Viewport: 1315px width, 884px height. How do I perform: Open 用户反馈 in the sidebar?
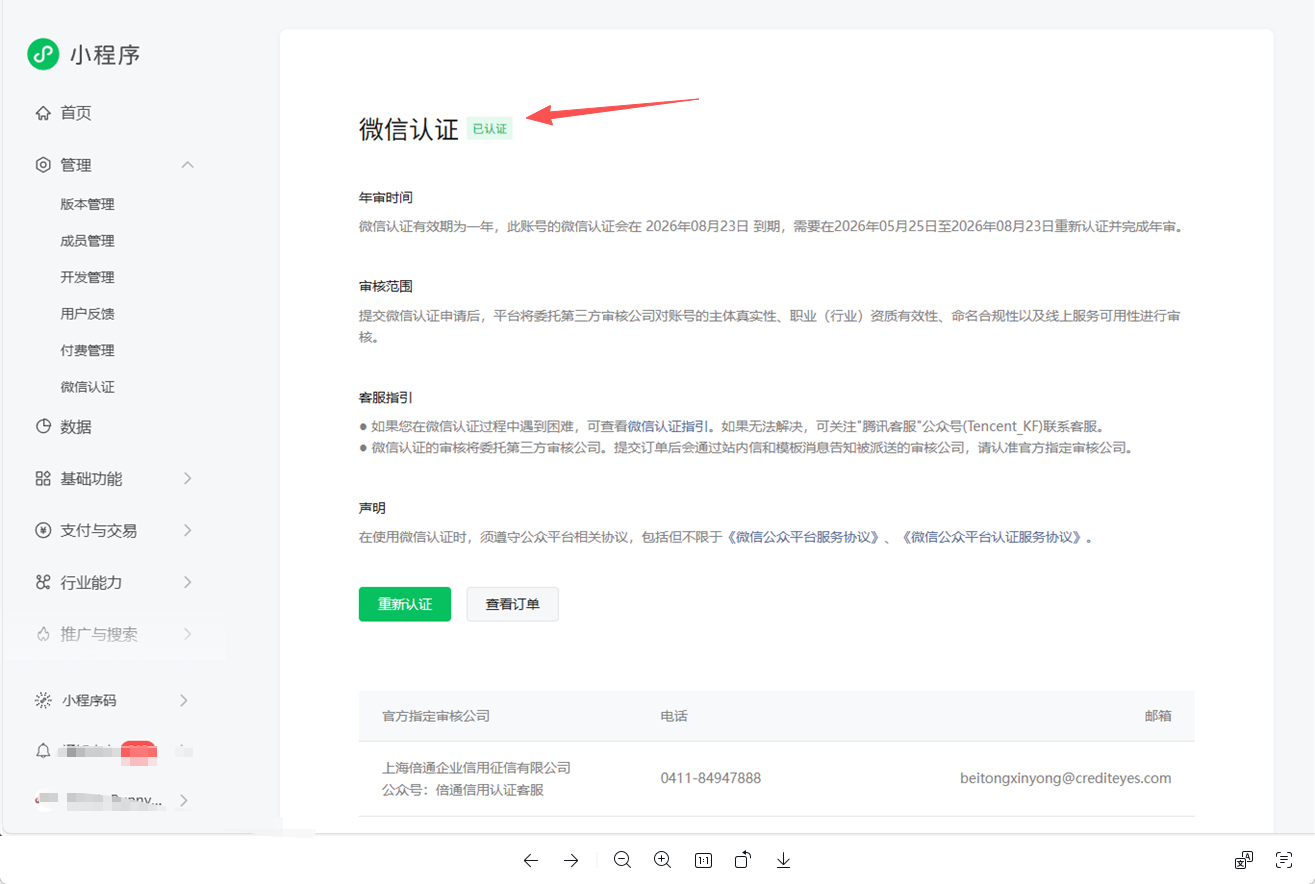point(87,314)
